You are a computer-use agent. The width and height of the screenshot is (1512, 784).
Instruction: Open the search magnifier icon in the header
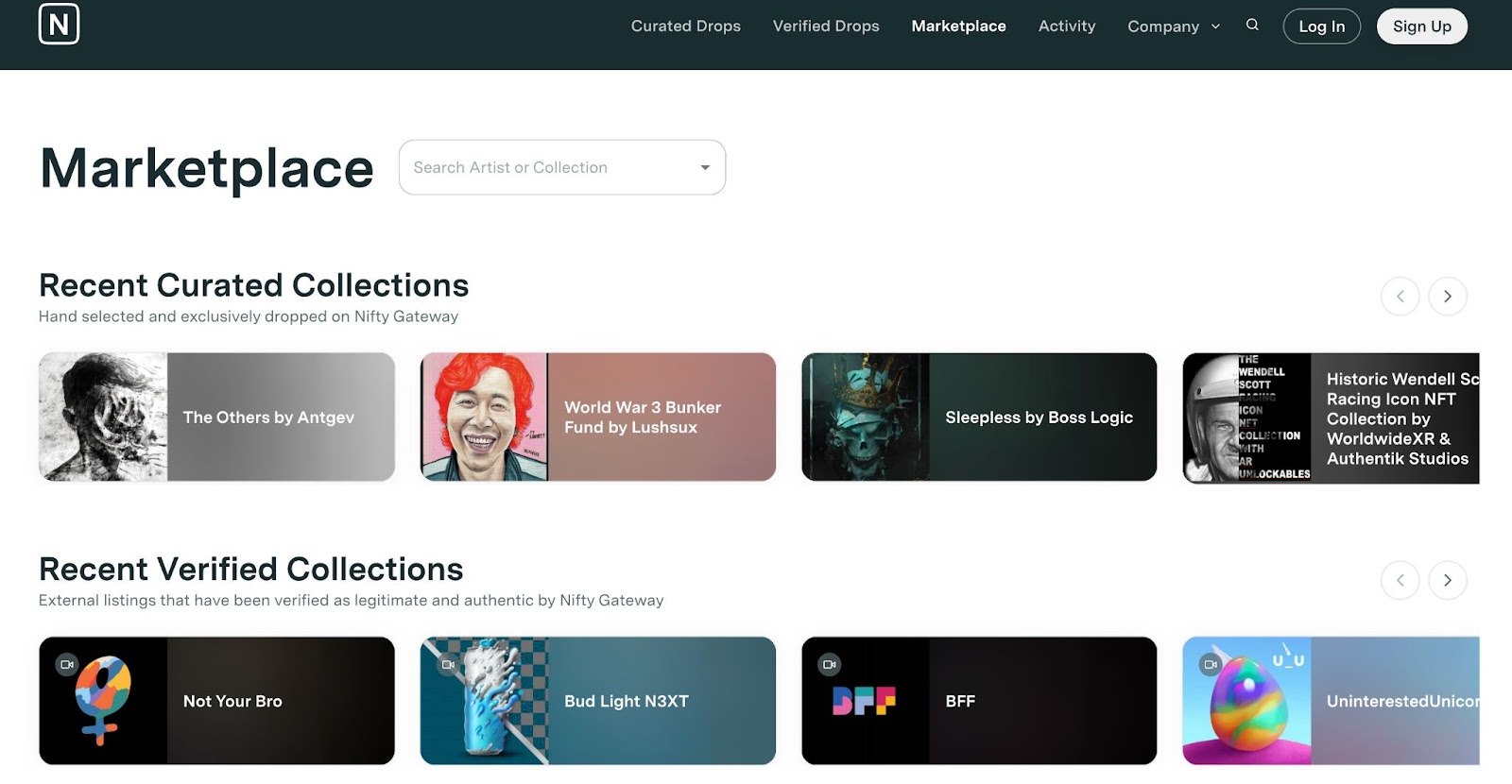(1252, 26)
